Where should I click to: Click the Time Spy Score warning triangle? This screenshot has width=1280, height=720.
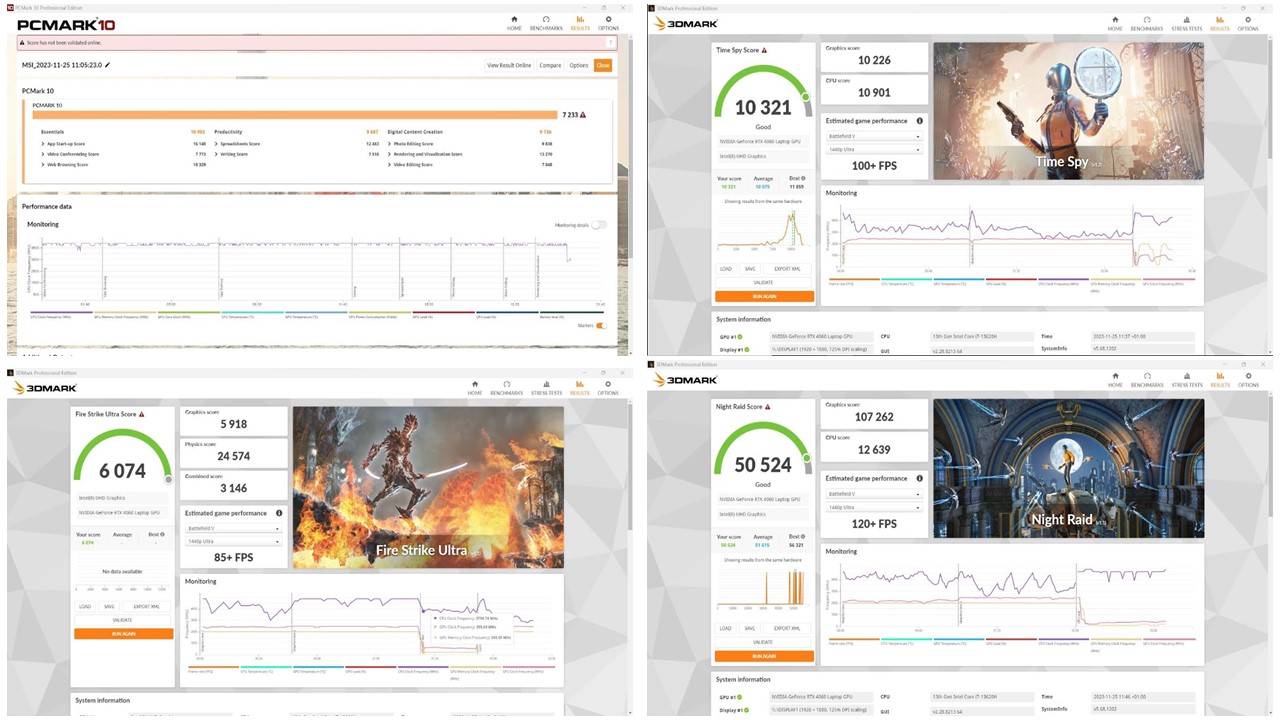(765, 49)
